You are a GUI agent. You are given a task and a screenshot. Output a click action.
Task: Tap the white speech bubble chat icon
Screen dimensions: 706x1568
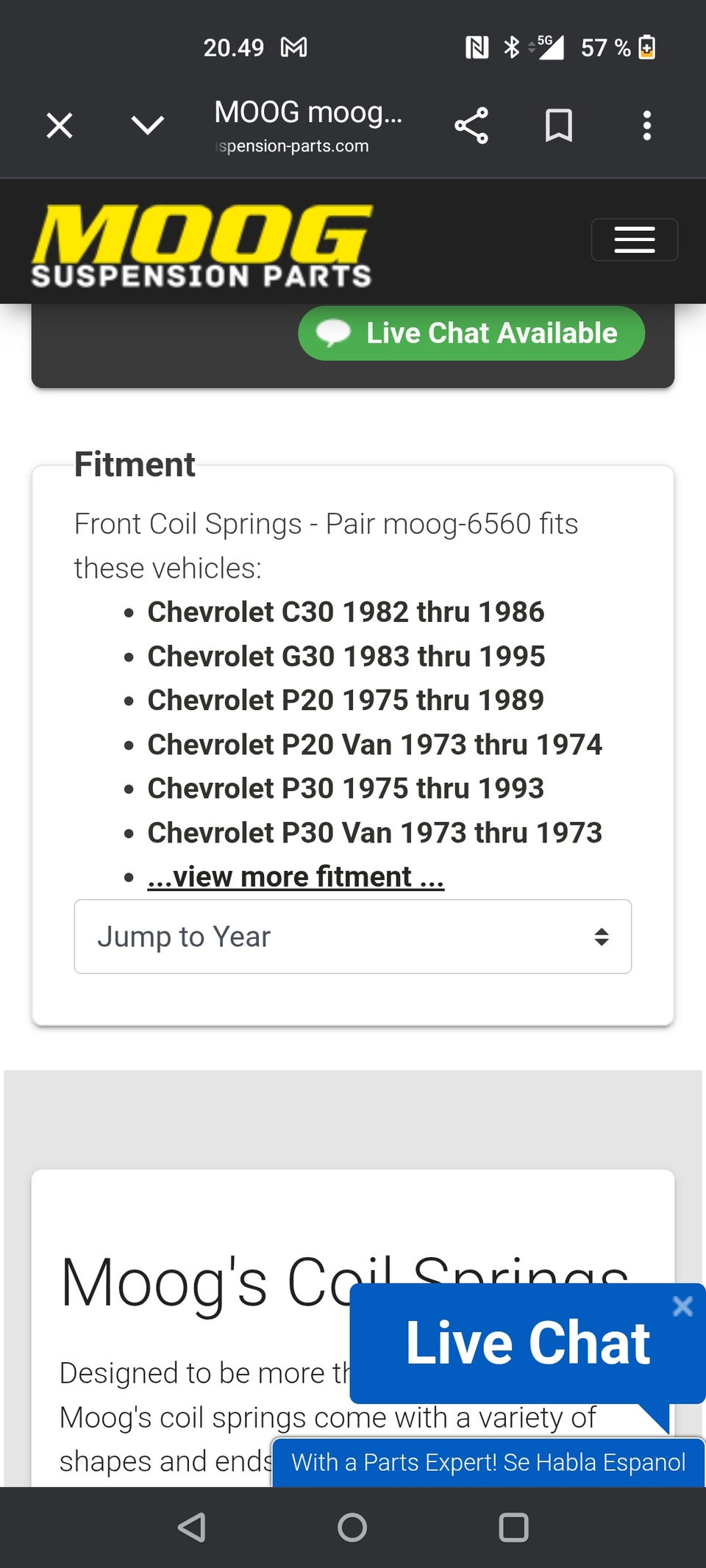333,333
